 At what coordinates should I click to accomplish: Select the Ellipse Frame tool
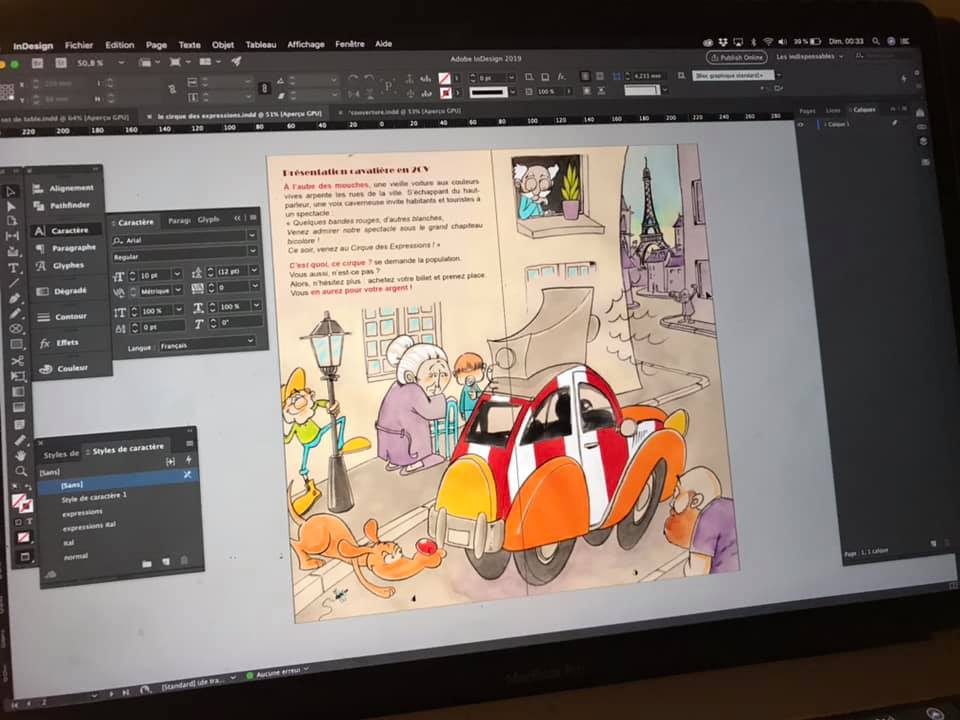click(15, 329)
